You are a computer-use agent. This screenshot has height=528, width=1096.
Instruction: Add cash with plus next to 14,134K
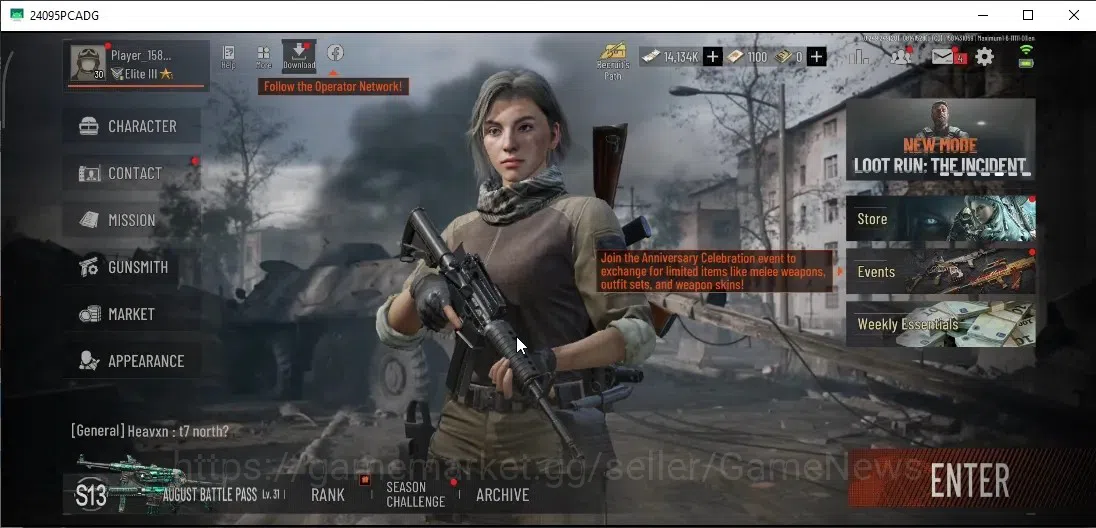[x=712, y=57]
